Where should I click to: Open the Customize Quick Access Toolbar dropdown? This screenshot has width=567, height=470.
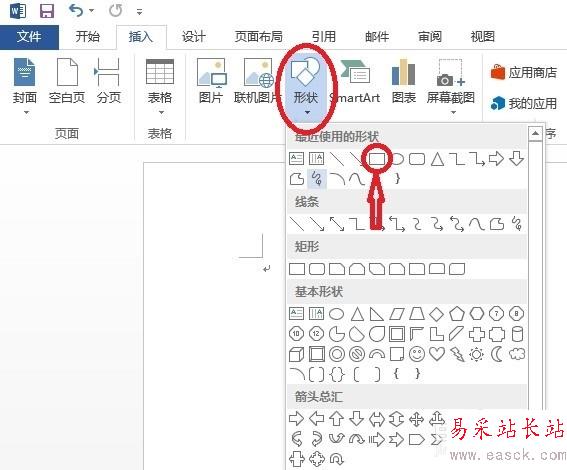pyautogui.click(x=139, y=12)
